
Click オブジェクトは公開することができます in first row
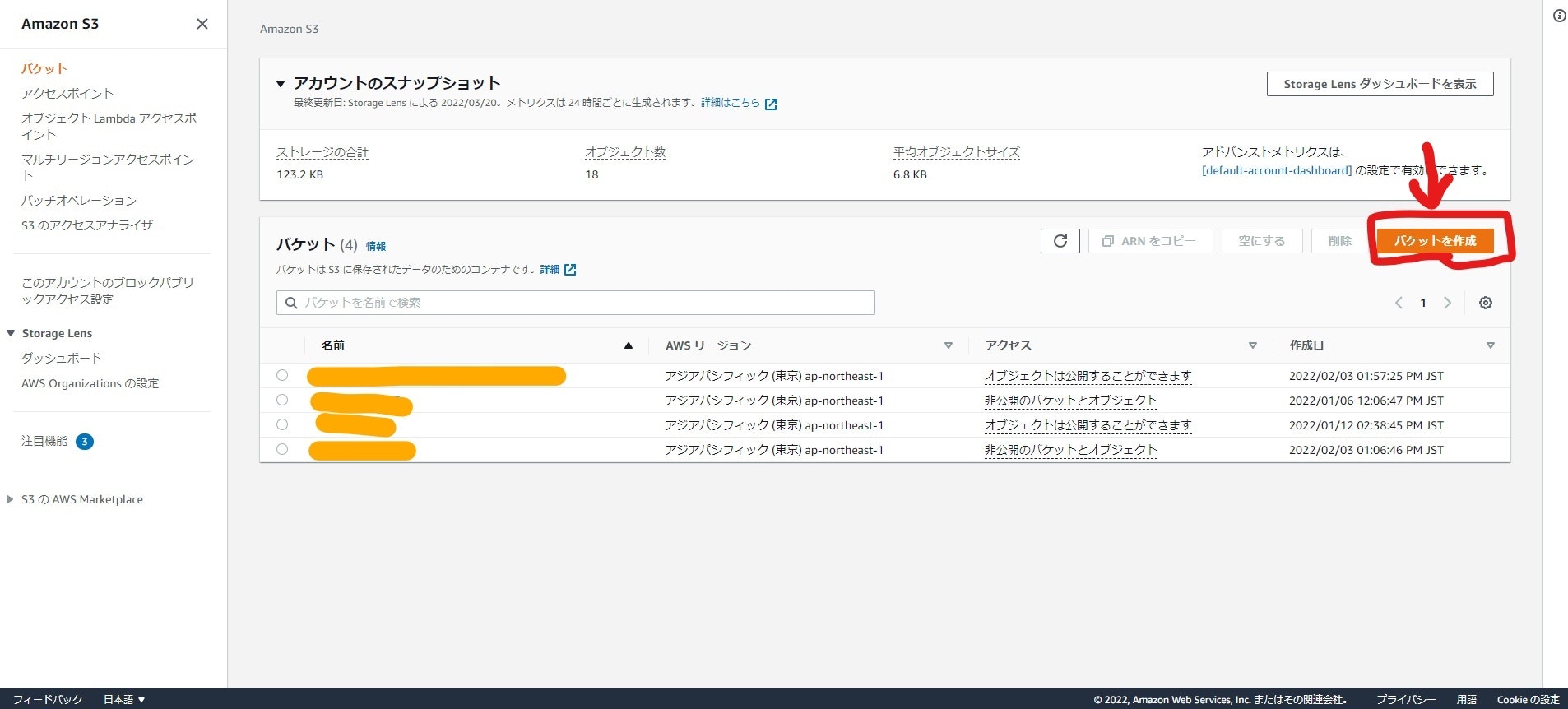1088,376
